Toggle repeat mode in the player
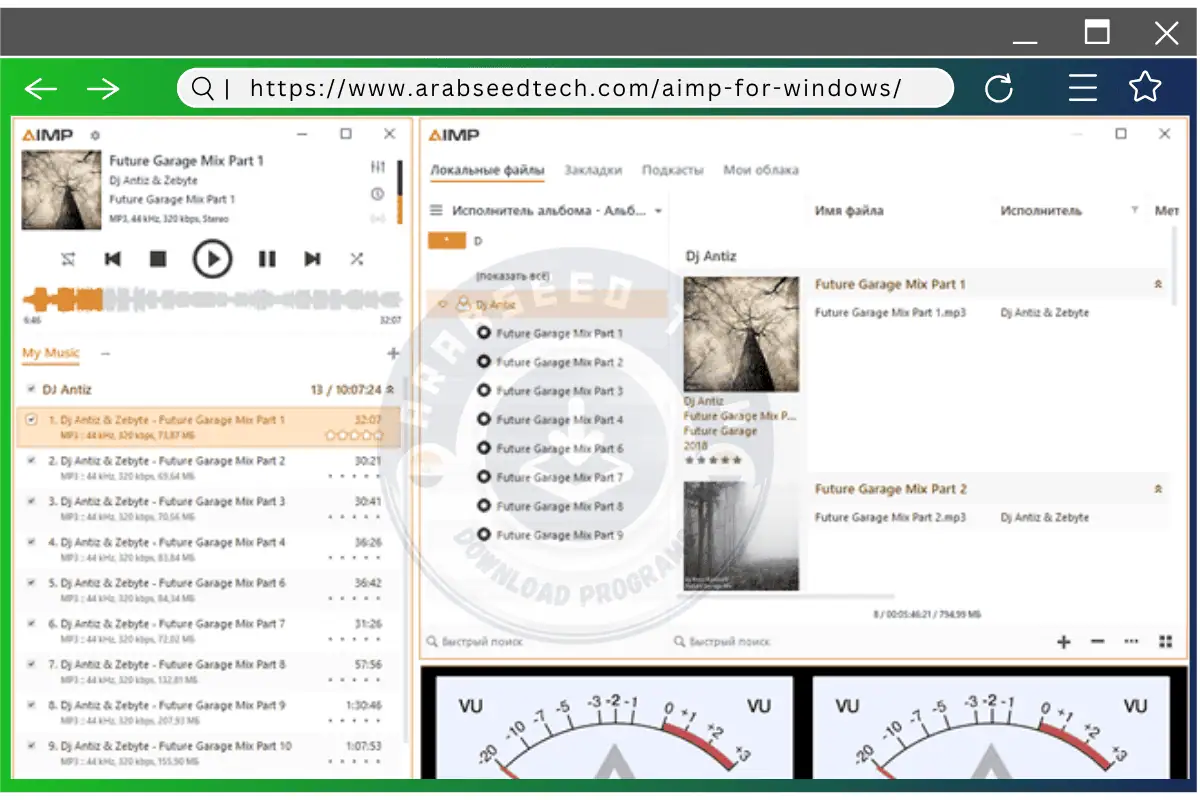 pos(68,258)
